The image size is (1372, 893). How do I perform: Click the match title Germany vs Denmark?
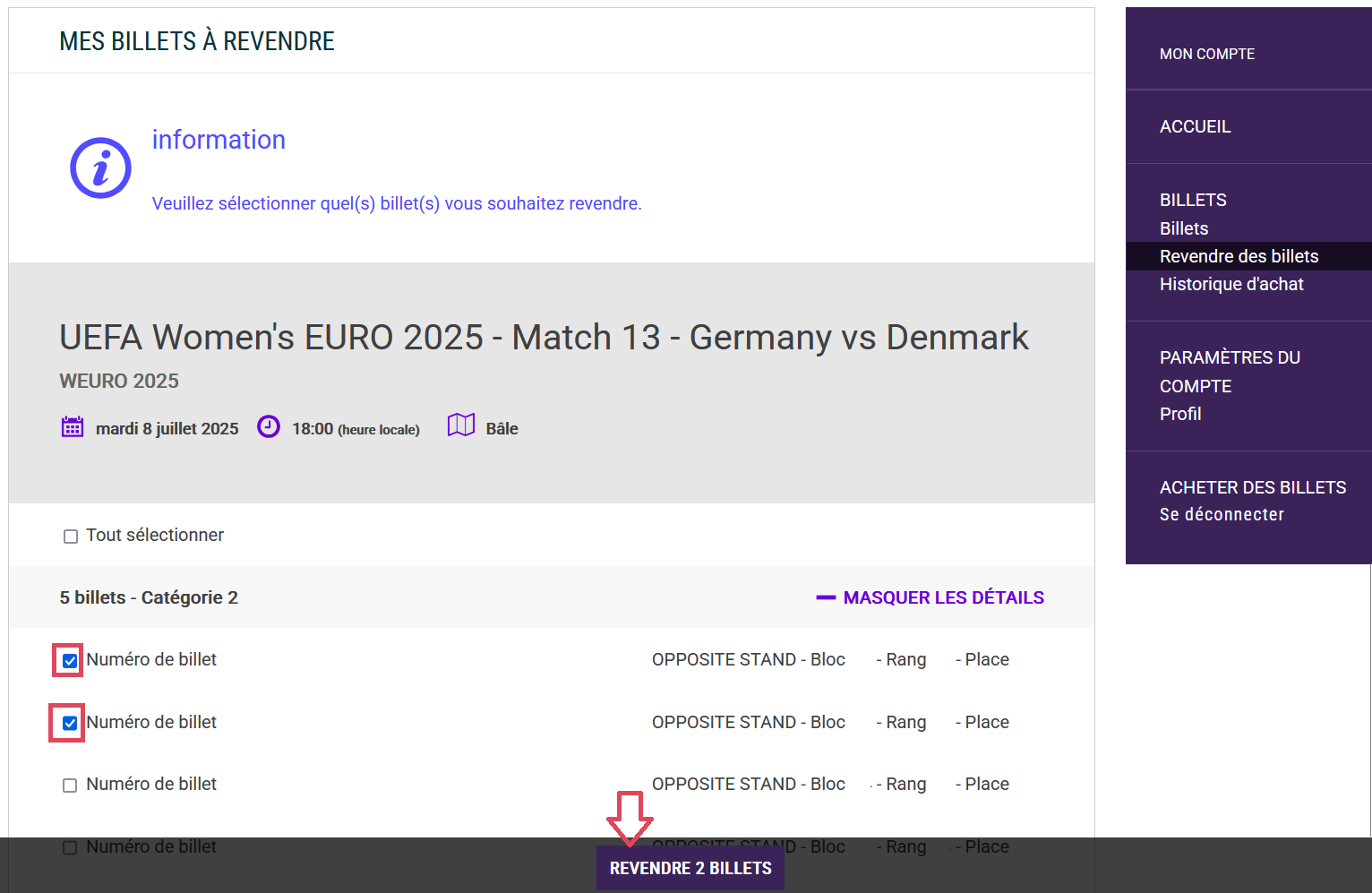click(544, 338)
